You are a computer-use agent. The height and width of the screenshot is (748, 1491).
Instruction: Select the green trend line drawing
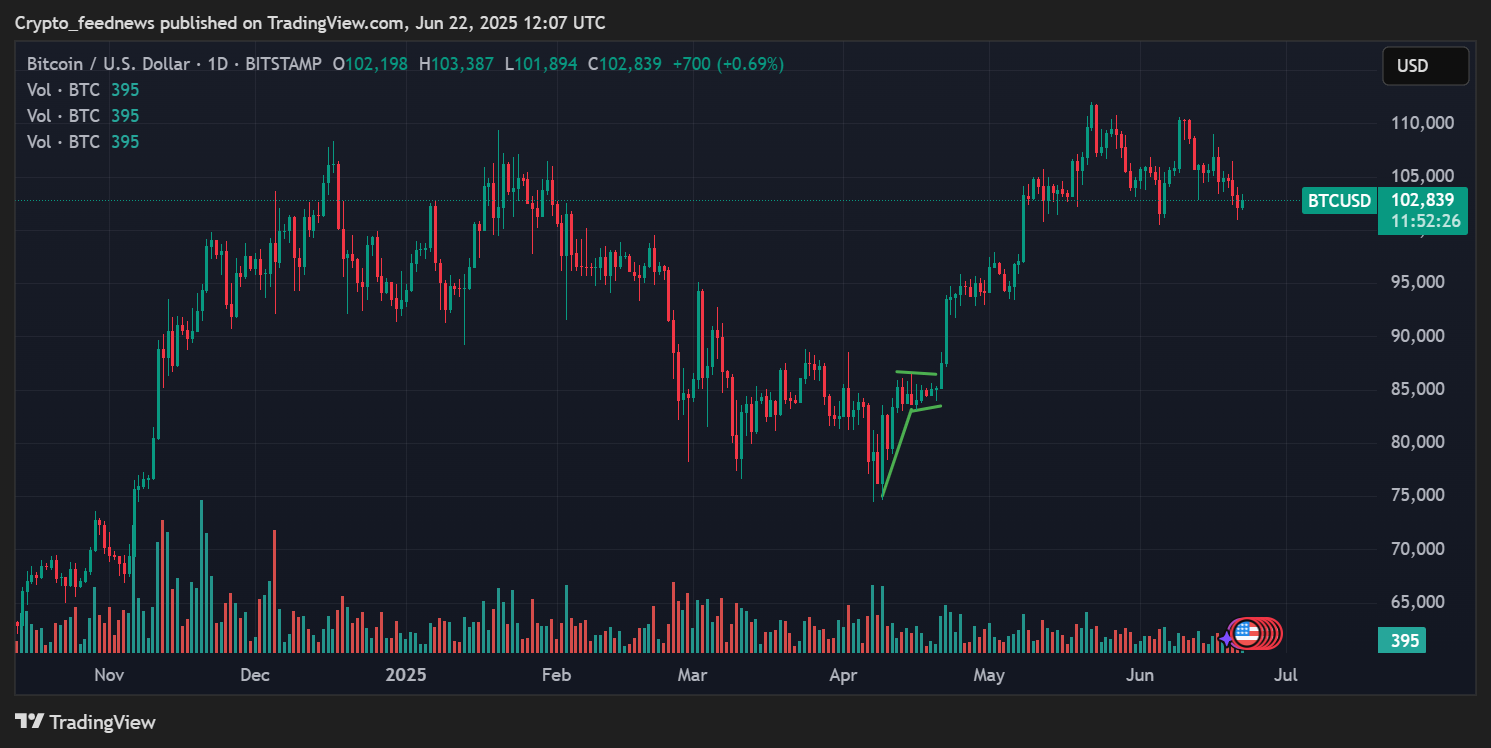[897, 451]
